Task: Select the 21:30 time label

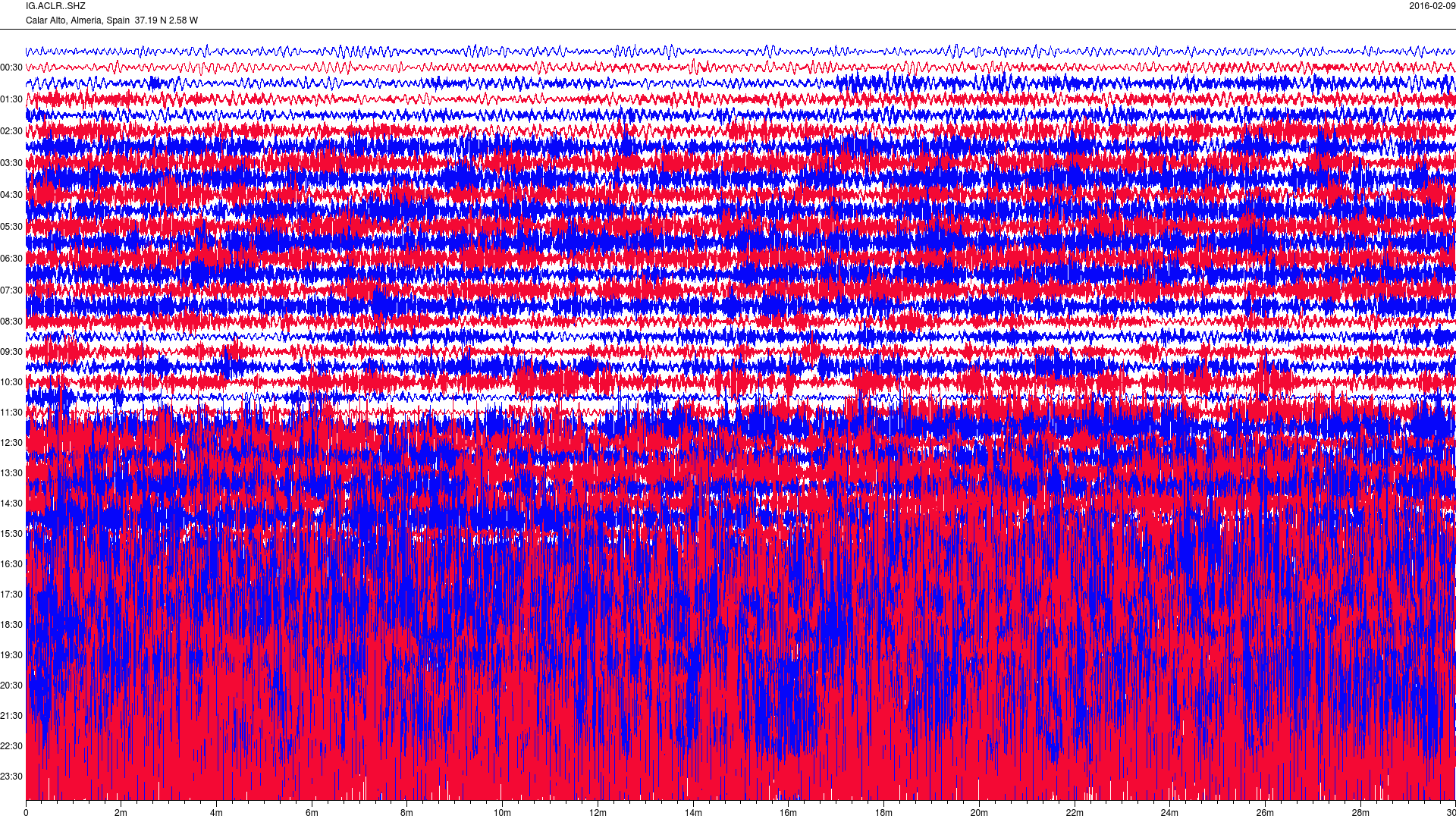Action: pos(11,716)
